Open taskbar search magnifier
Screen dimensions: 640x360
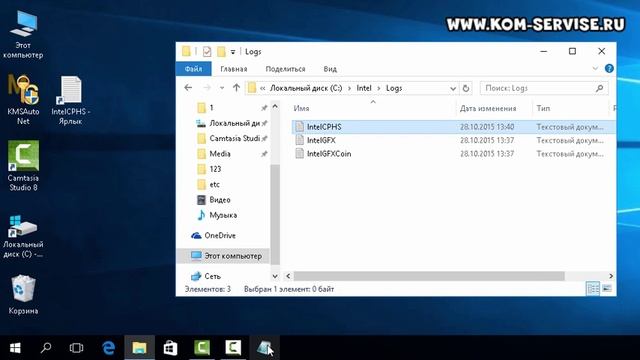point(46,348)
